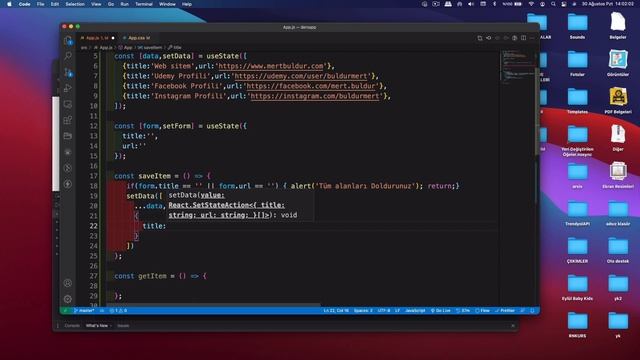Open the File menu
This screenshot has height=360, width=640.
pyautogui.click(x=40, y=4)
